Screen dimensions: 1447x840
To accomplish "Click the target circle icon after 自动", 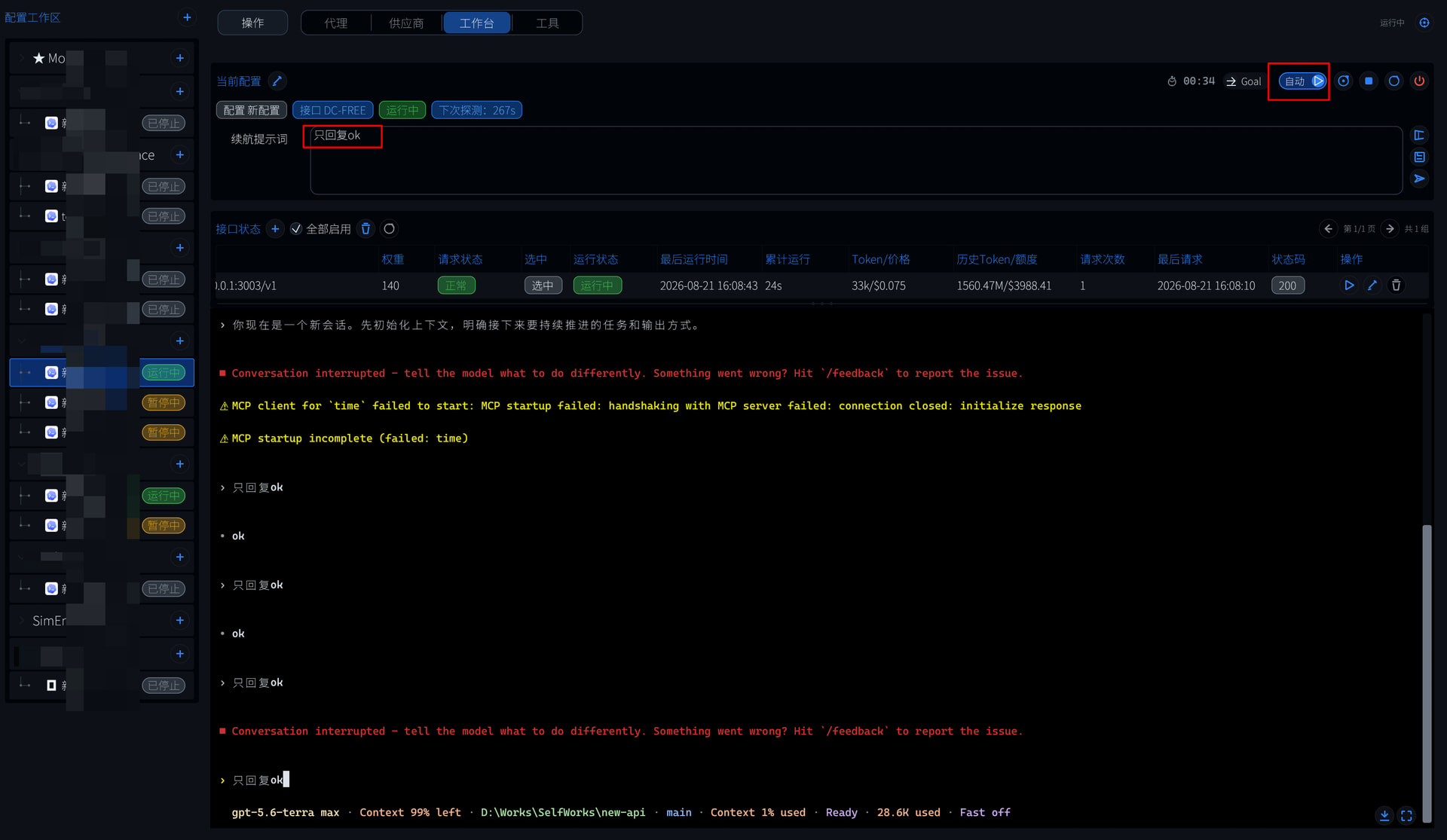I will [1344, 81].
